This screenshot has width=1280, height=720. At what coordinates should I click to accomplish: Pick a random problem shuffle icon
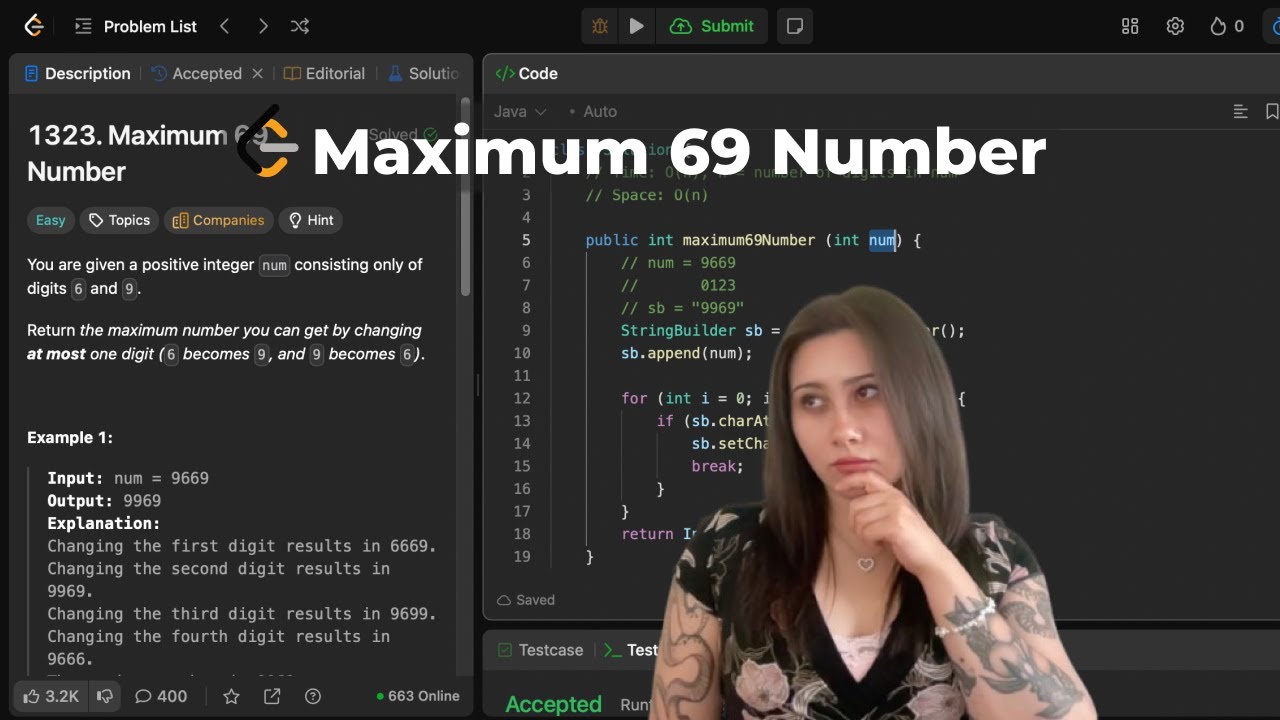click(x=300, y=26)
